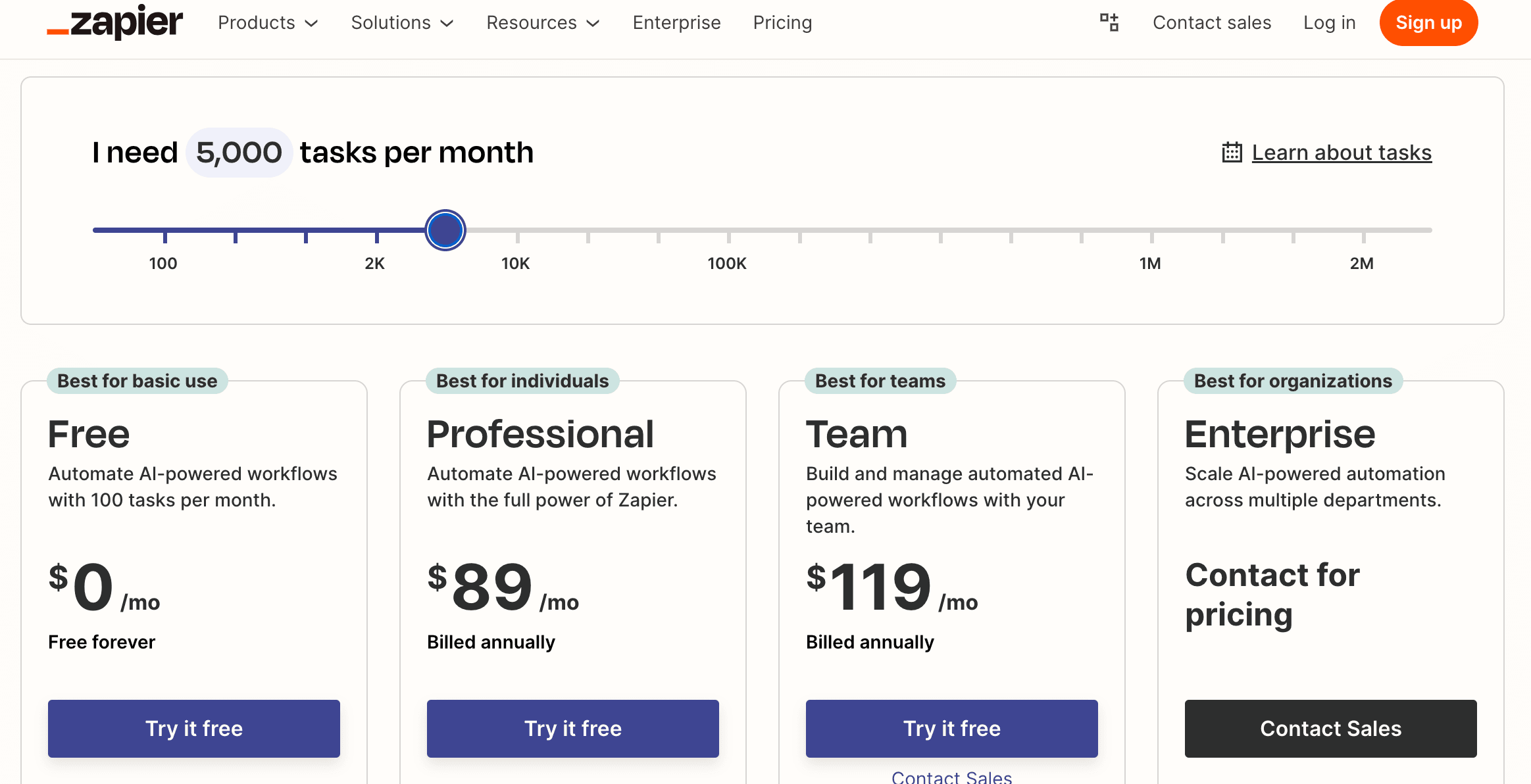1531x784 pixels.
Task: Expand the Solutions dropdown menu
Action: tap(402, 23)
